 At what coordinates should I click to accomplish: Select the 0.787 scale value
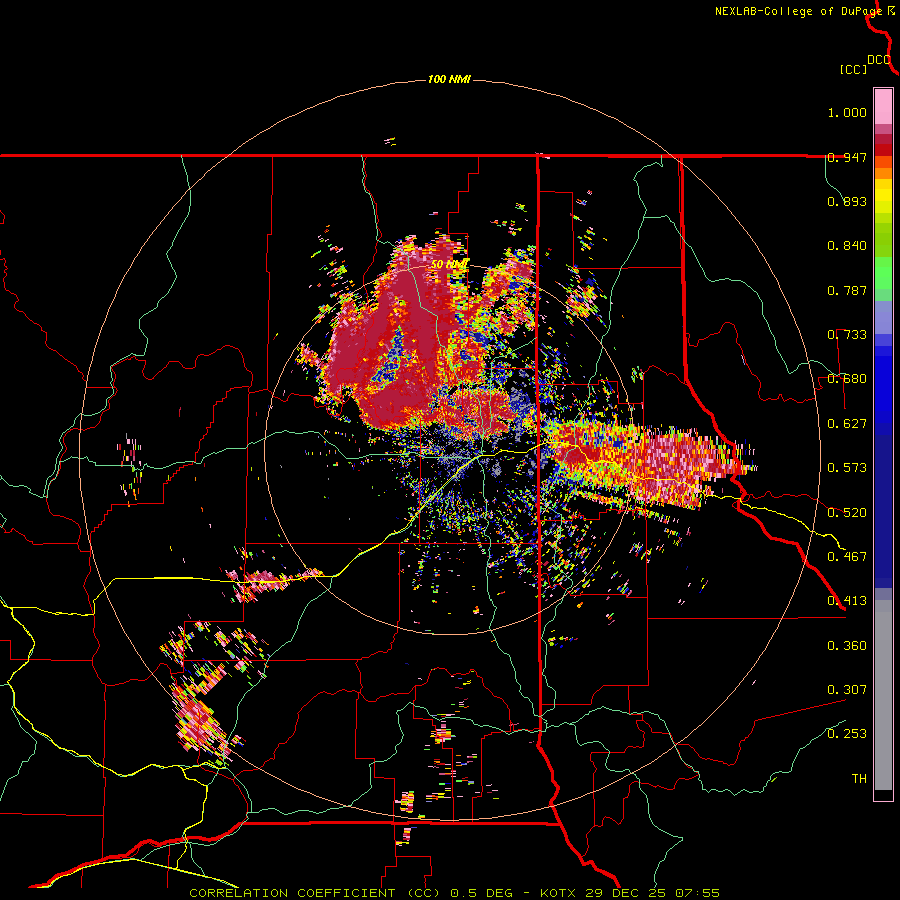(x=847, y=290)
